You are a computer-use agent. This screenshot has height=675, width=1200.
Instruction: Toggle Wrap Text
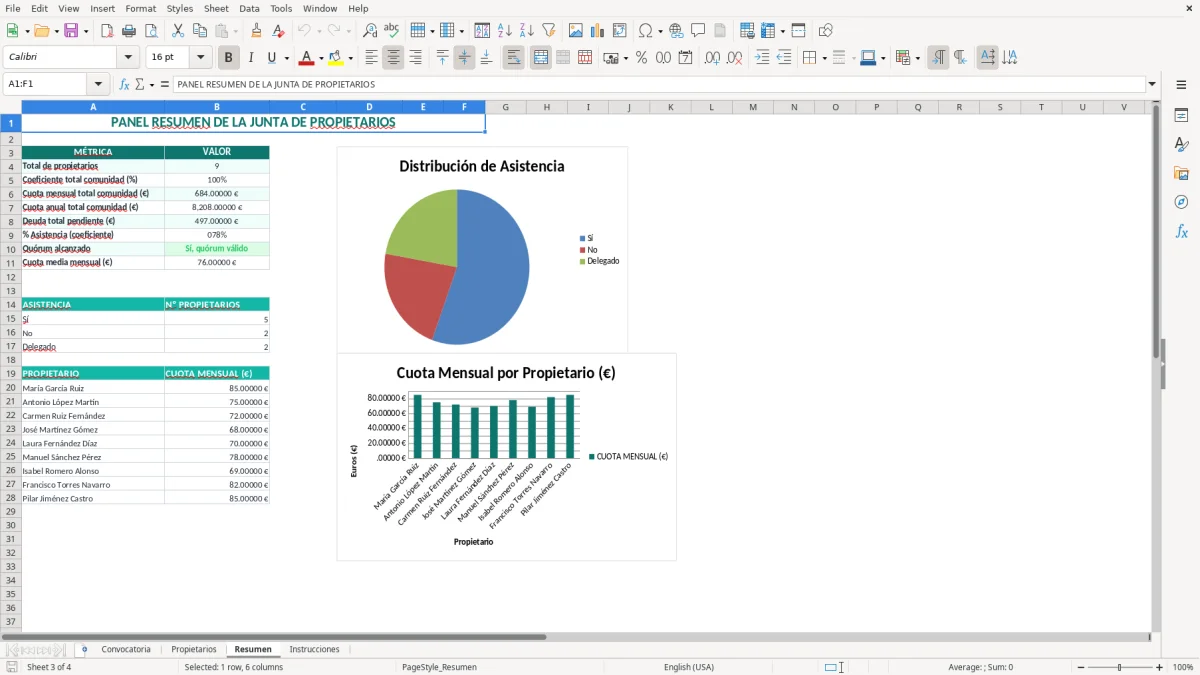click(513, 58)
